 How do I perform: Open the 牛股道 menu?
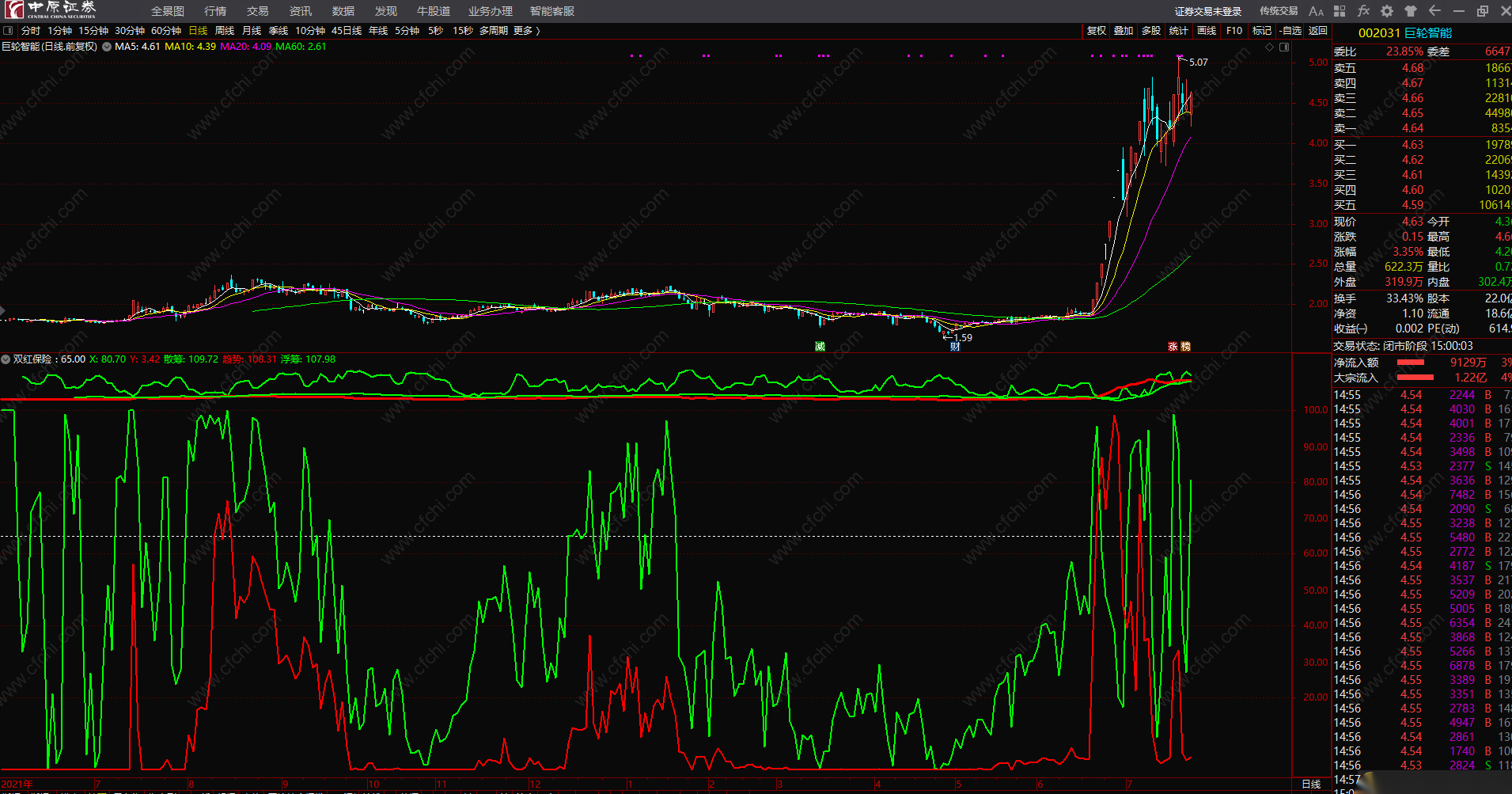click(434, 11)
